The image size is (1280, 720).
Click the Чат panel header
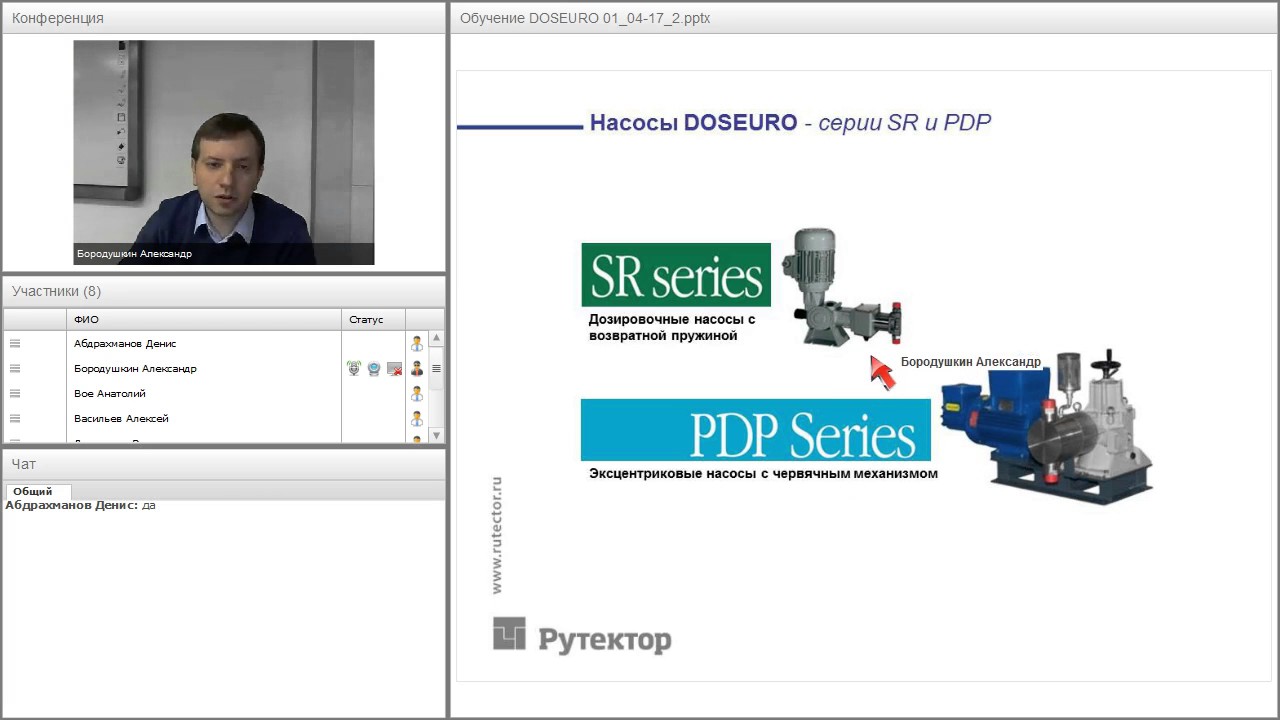(x=224, y=464)
